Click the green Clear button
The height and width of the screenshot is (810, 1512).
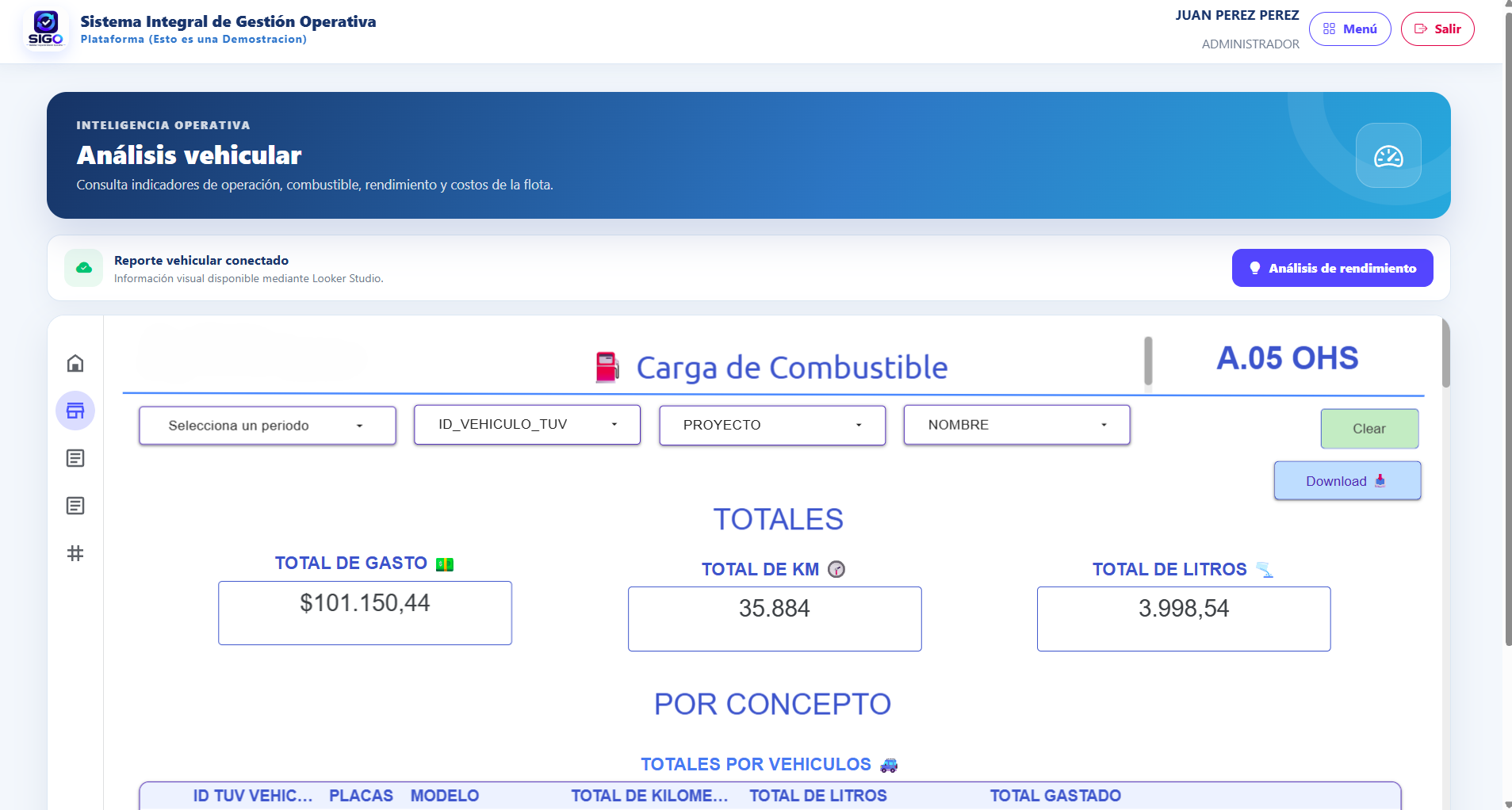point(1369,429)
